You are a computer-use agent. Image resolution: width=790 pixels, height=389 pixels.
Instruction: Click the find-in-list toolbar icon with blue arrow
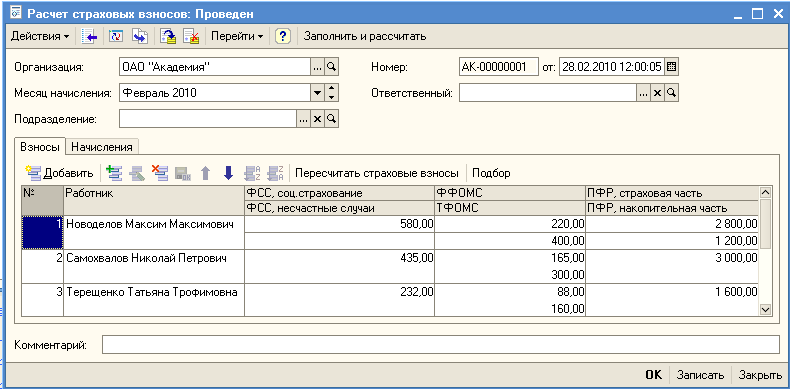coord(89,36)
